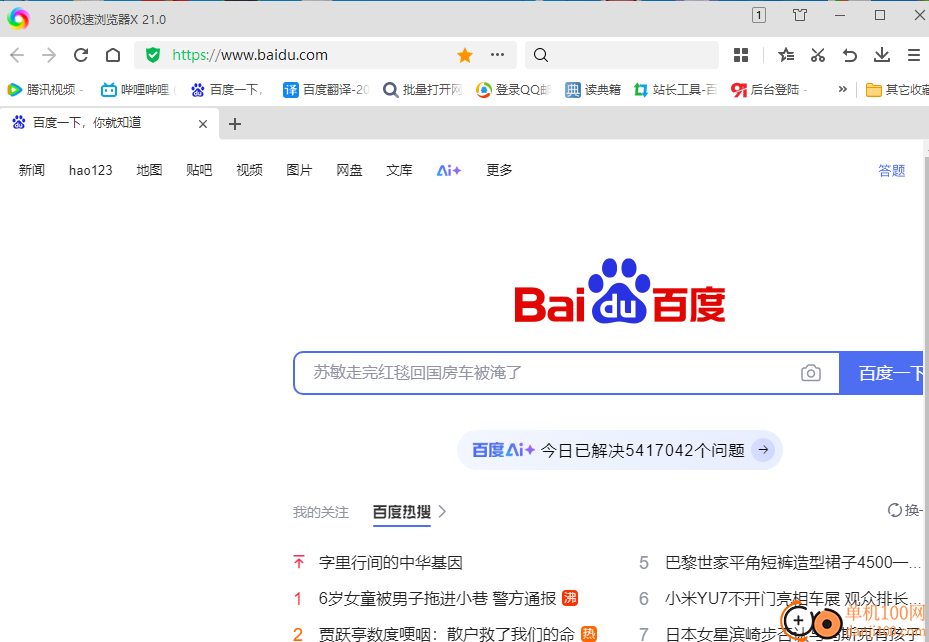929x642 pixels.
Task: Open the 其它收藏 bookmarks folder
Action: (897, 89)
